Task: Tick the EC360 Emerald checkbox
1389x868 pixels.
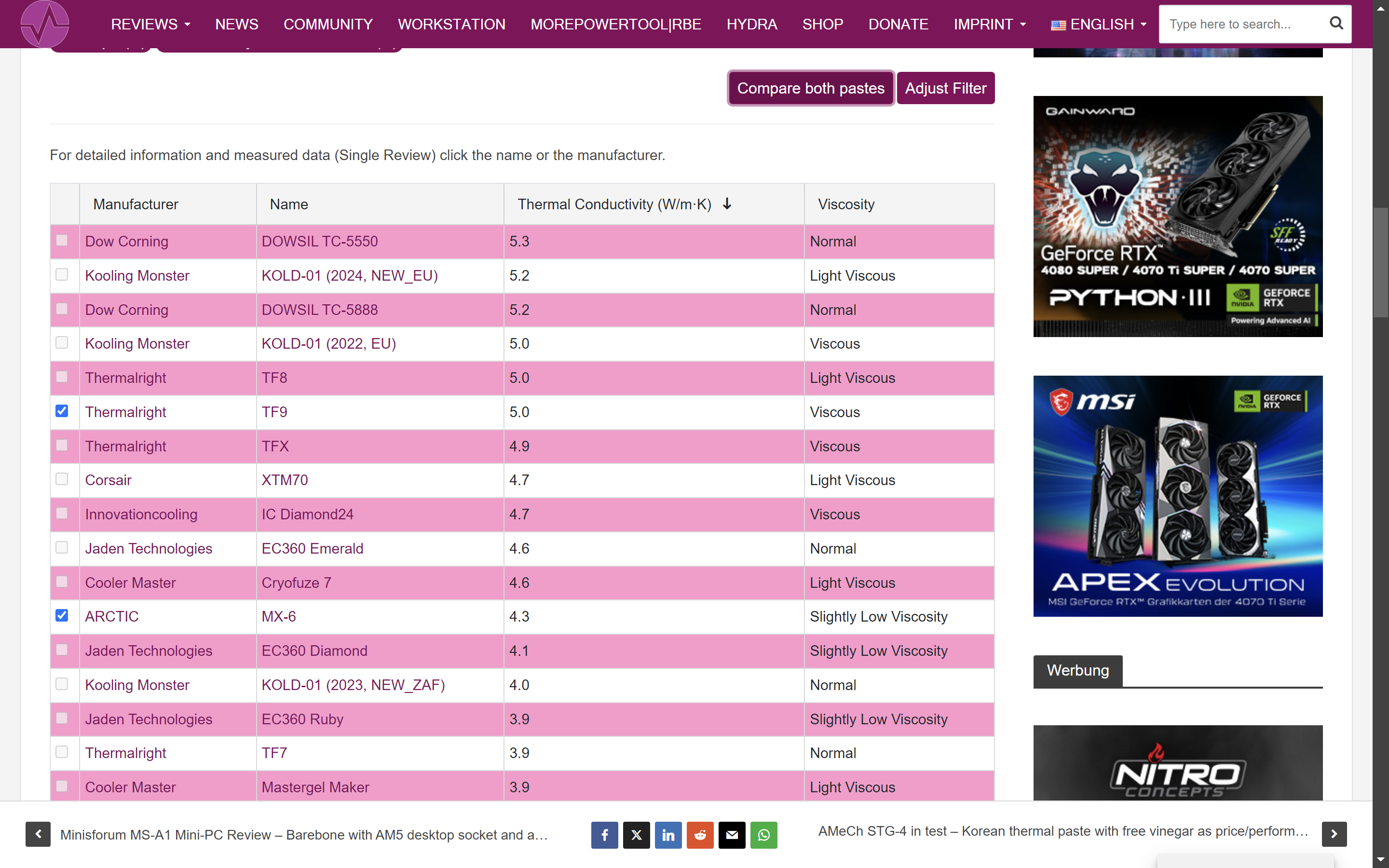Action: (x=62, y=547)
